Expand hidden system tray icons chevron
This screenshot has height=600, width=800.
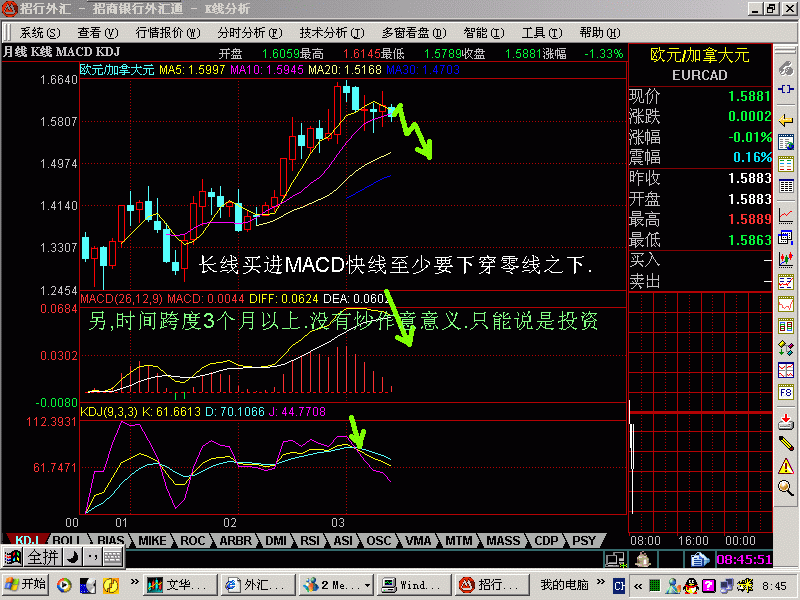coord(638,586)
